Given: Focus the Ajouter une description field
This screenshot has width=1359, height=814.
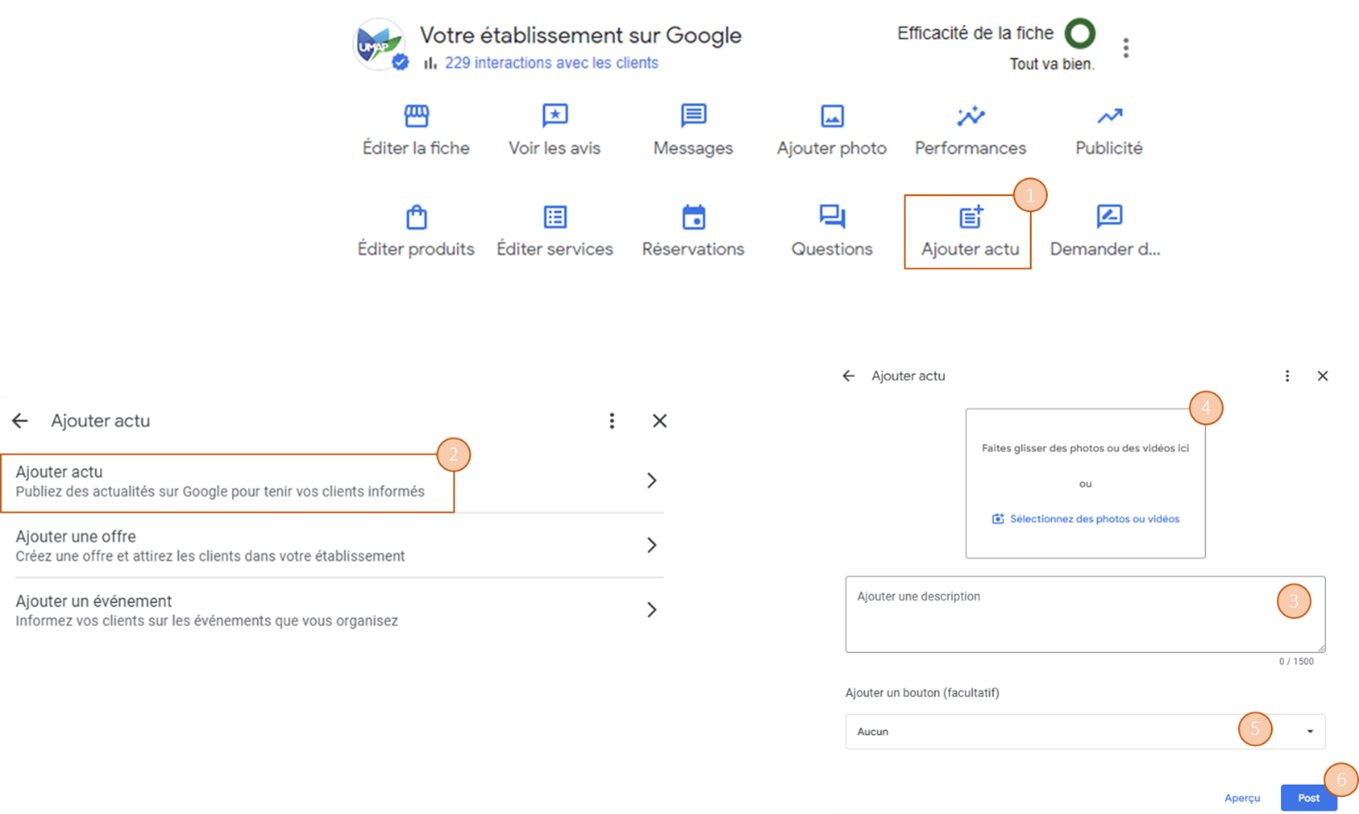Looking at the screenshot, I should pos(1085,614).
